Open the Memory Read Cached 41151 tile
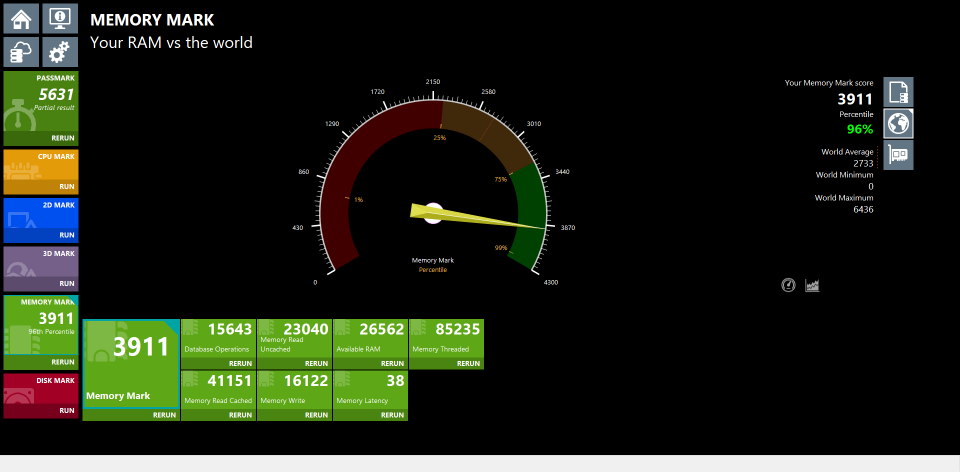The width and height of the screenshot is (960, 472). (x=218, y=390)
